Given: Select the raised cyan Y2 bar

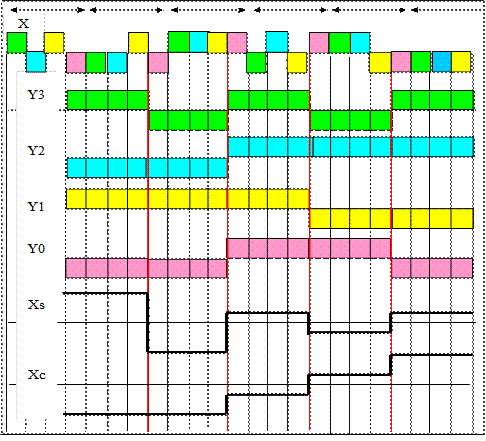Looking at the screenshot, I should click(351, 147).
